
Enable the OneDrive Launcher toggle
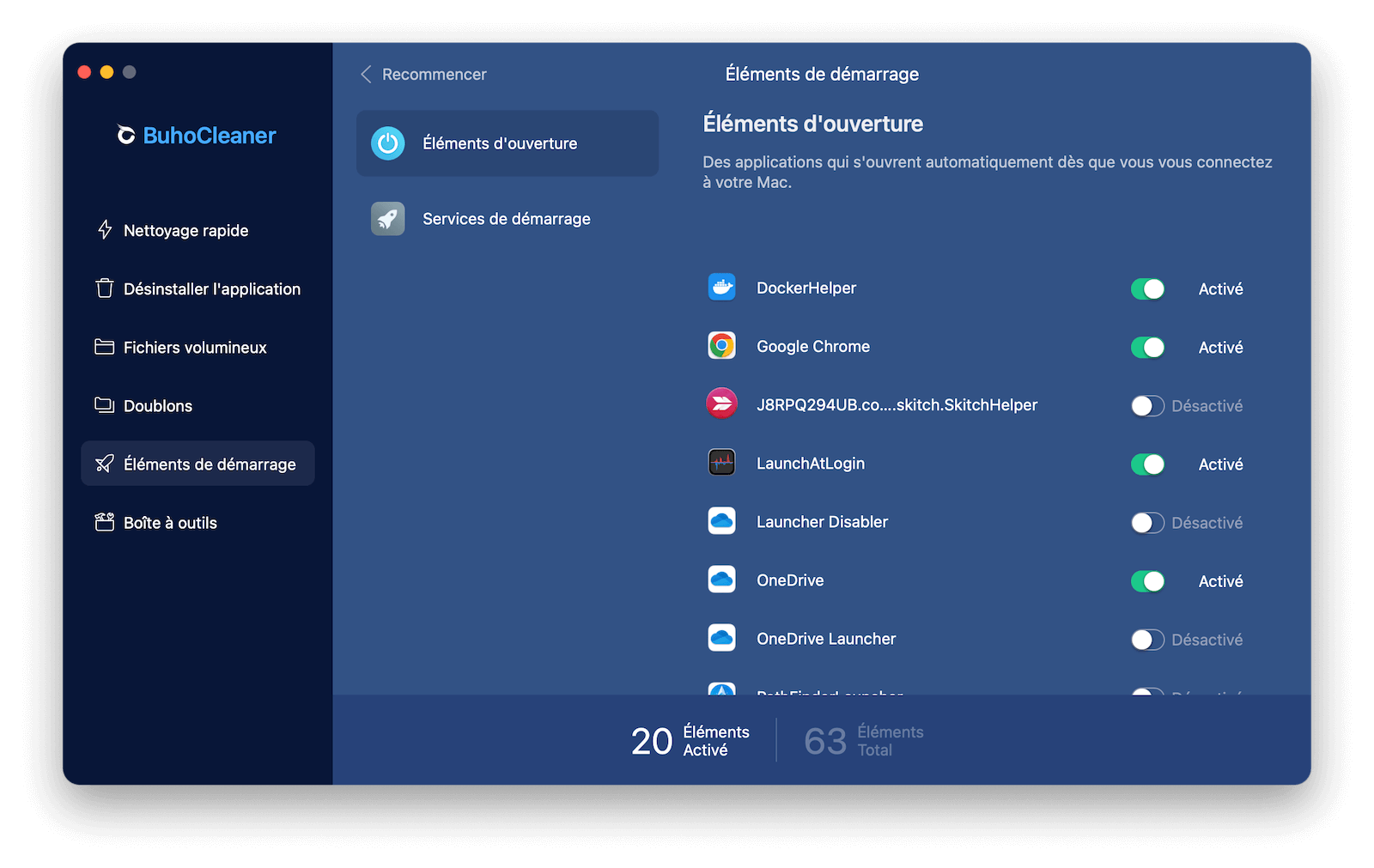pyautogui.click(x=1148, y=640)
